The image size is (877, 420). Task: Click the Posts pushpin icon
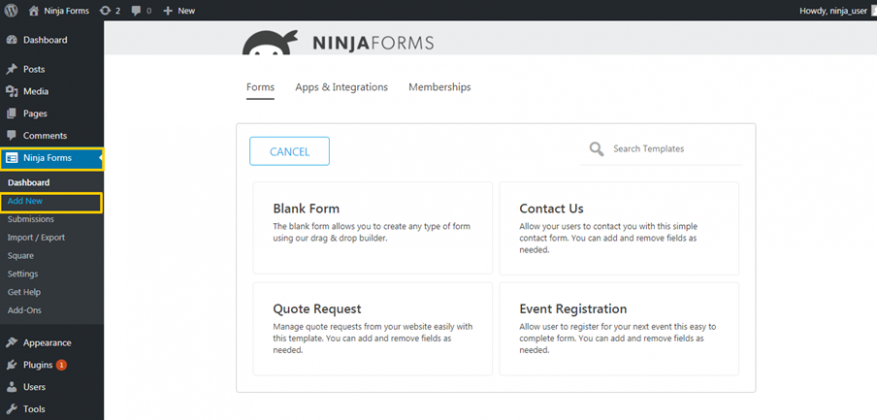[x=12, y=69]
